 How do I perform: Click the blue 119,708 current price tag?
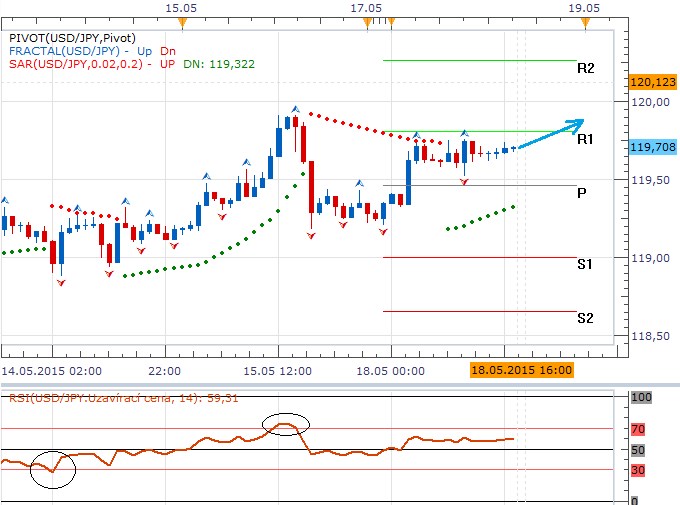tap(653, 147)
